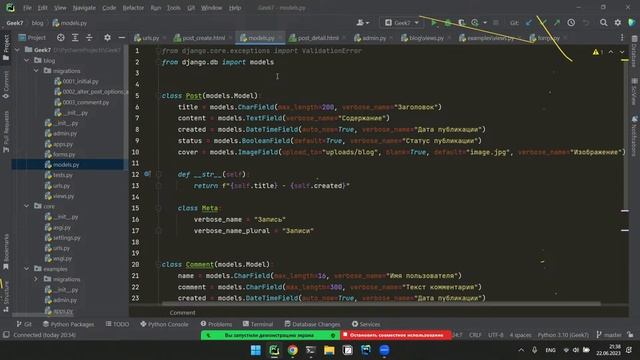Open the Problems tool window

[x=216, y=324]
